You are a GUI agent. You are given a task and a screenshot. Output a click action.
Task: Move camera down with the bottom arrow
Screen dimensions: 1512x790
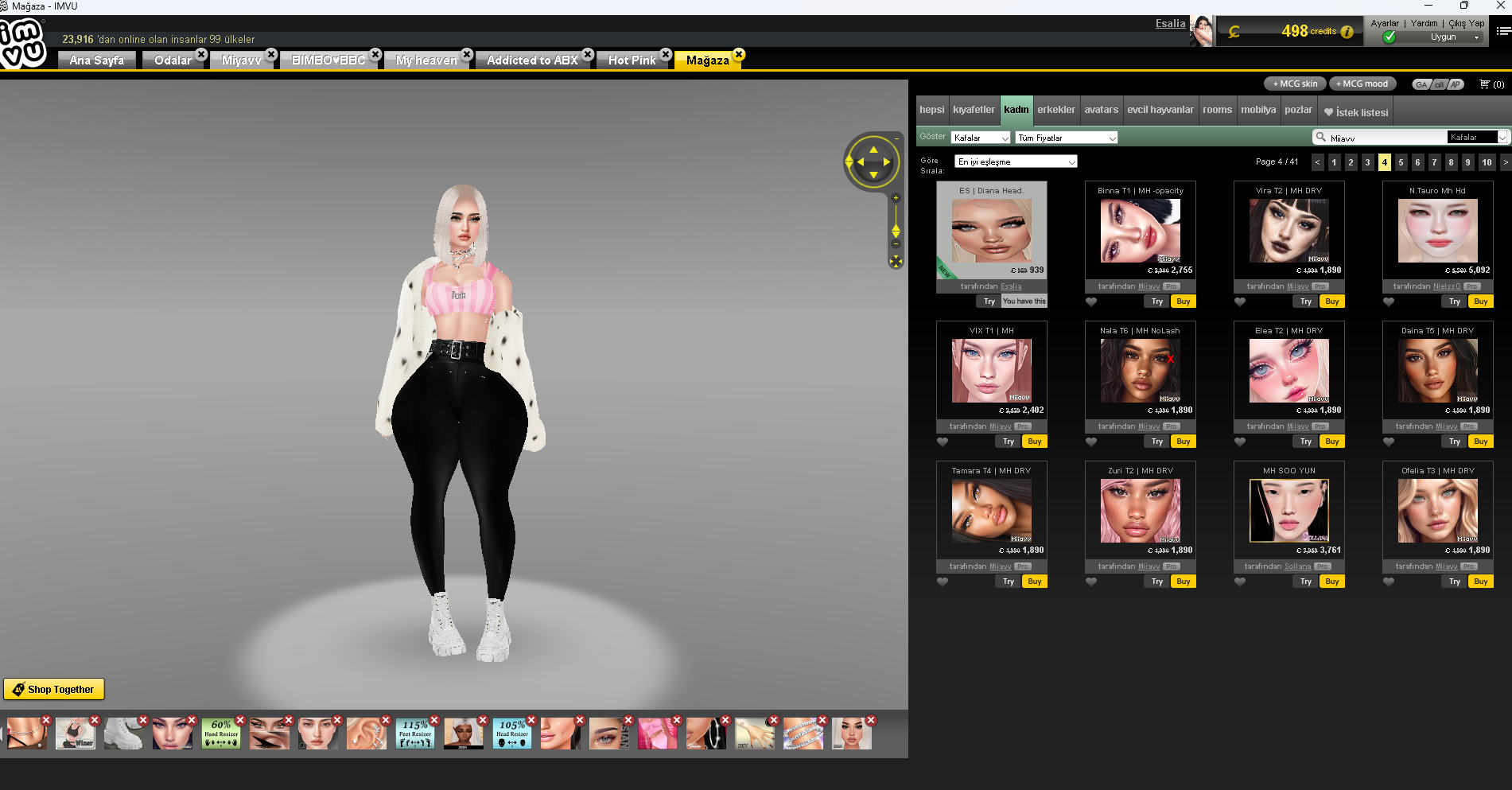873,175
